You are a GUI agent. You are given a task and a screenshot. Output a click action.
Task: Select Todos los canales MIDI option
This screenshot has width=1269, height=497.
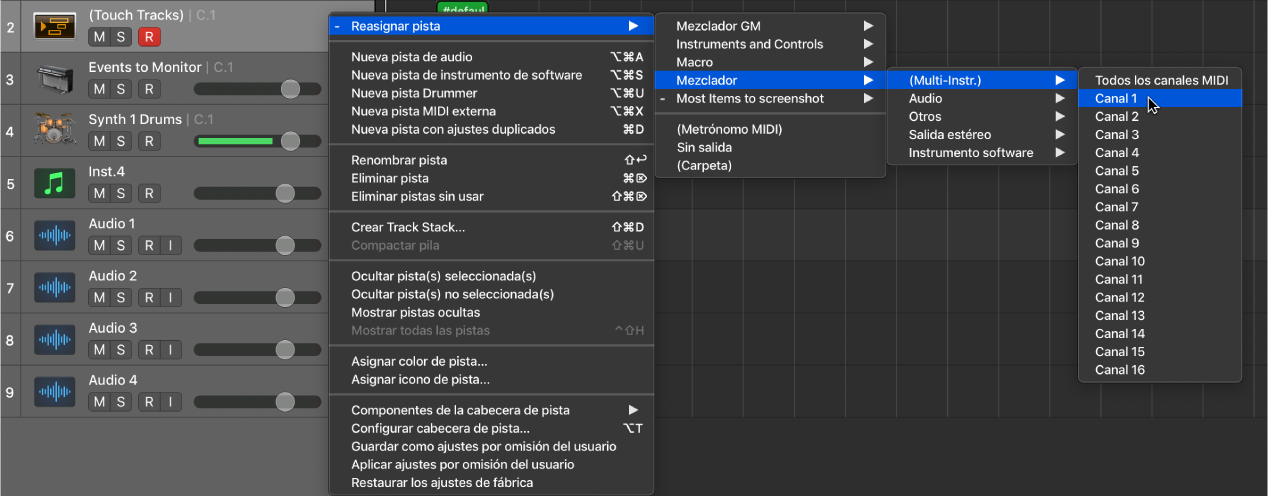click(x=1160, y=80)
